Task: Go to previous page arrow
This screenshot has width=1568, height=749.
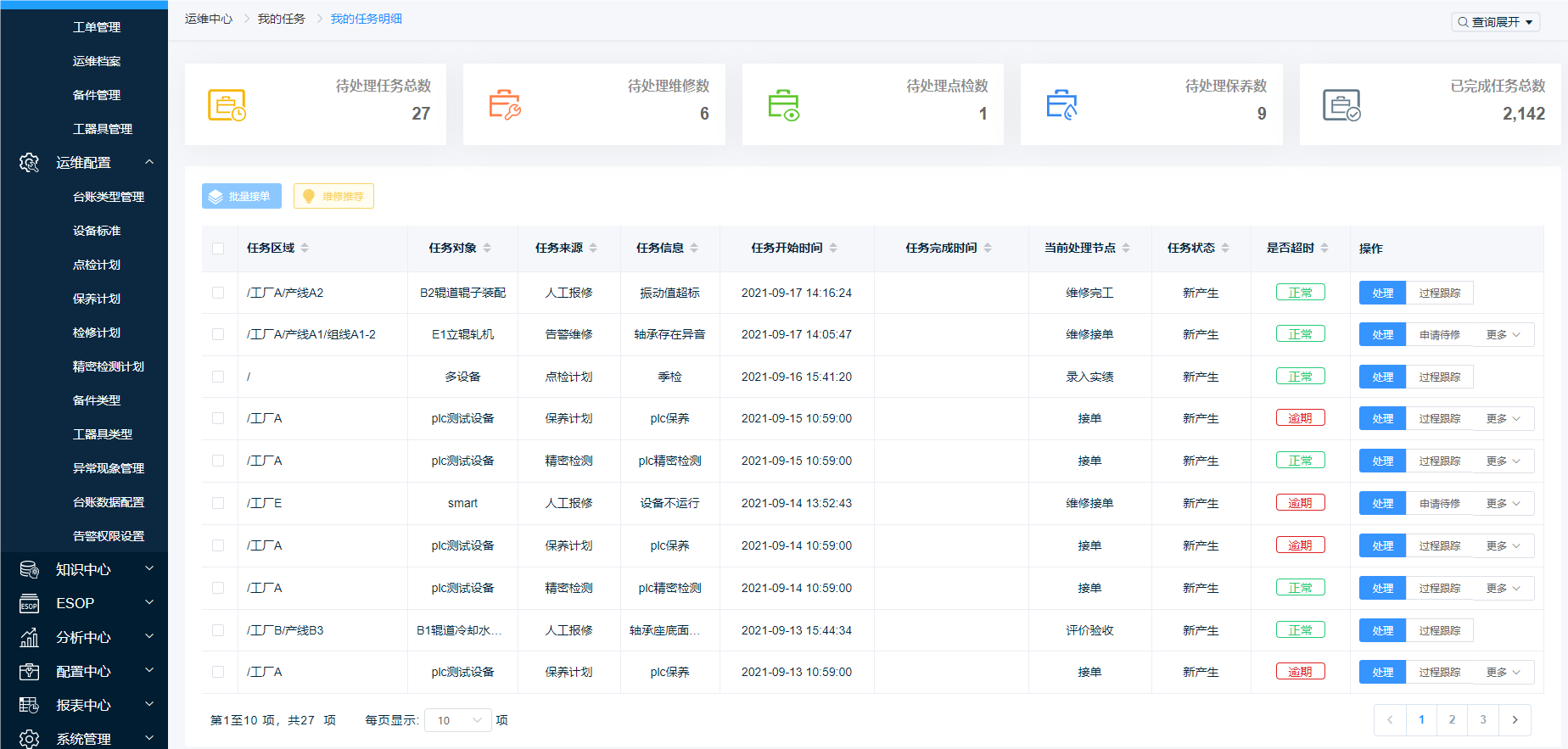Action: click(1390, 720)
